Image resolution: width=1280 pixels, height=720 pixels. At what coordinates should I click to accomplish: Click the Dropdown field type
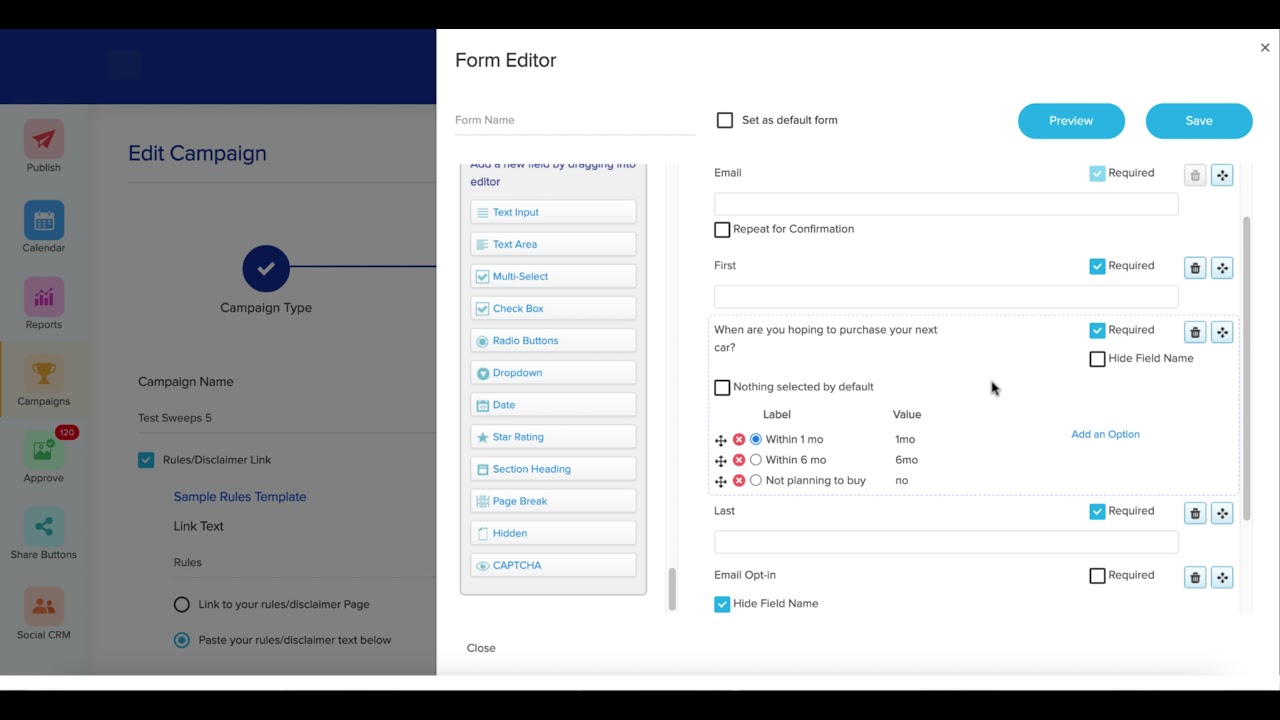(553, 372)
